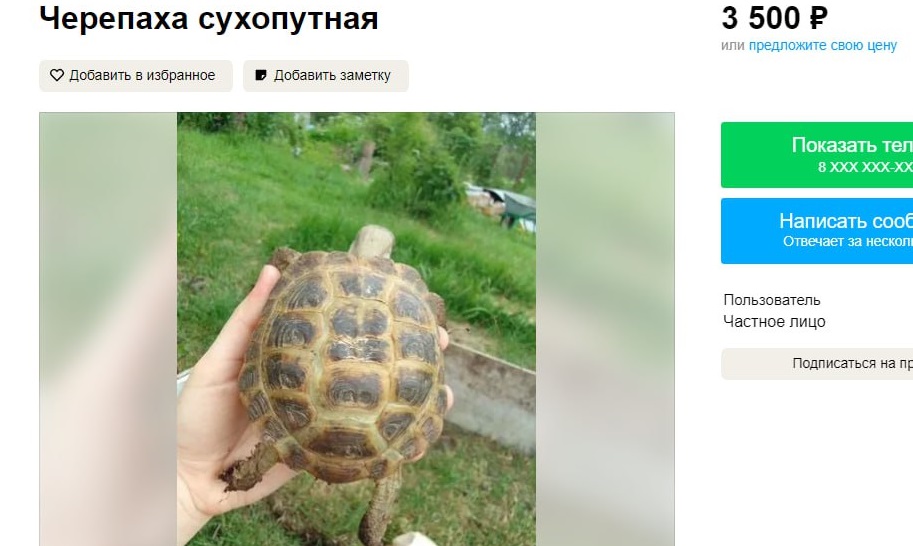Click the 3 500 ₽ price
Viewport: 913px width, 546px height.
pyautogui.click(x=774, y=18)
